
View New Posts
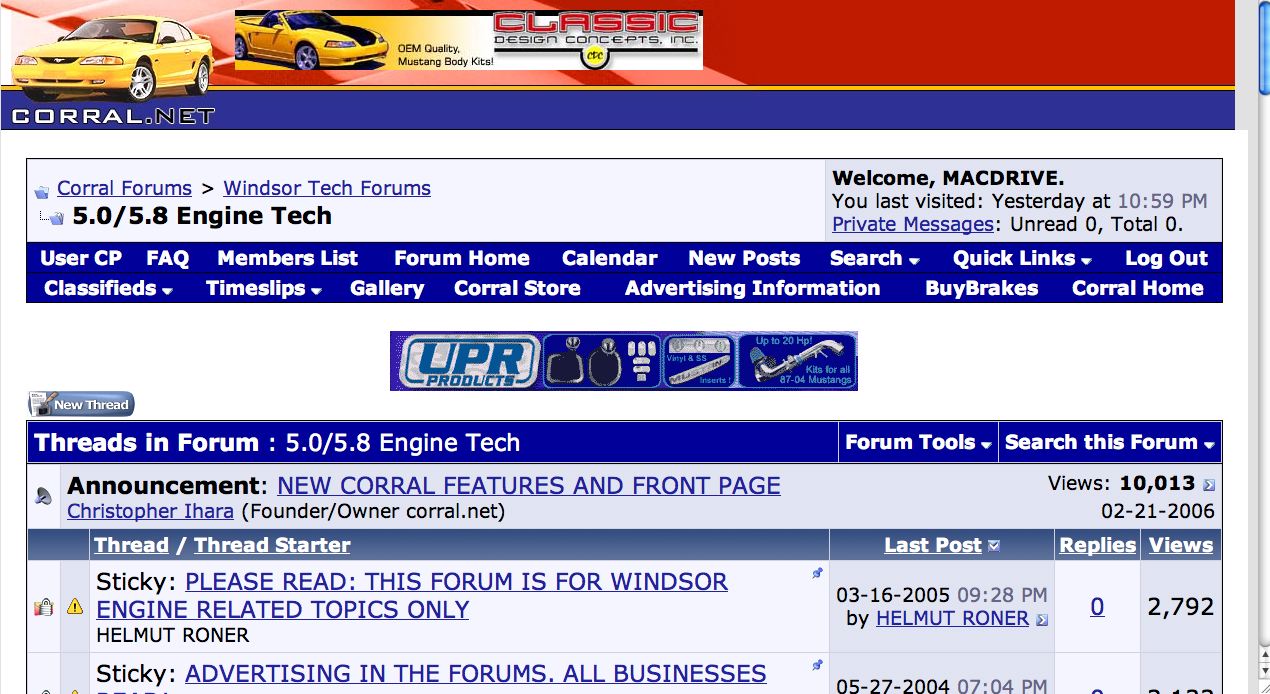[x=744, y=258]
